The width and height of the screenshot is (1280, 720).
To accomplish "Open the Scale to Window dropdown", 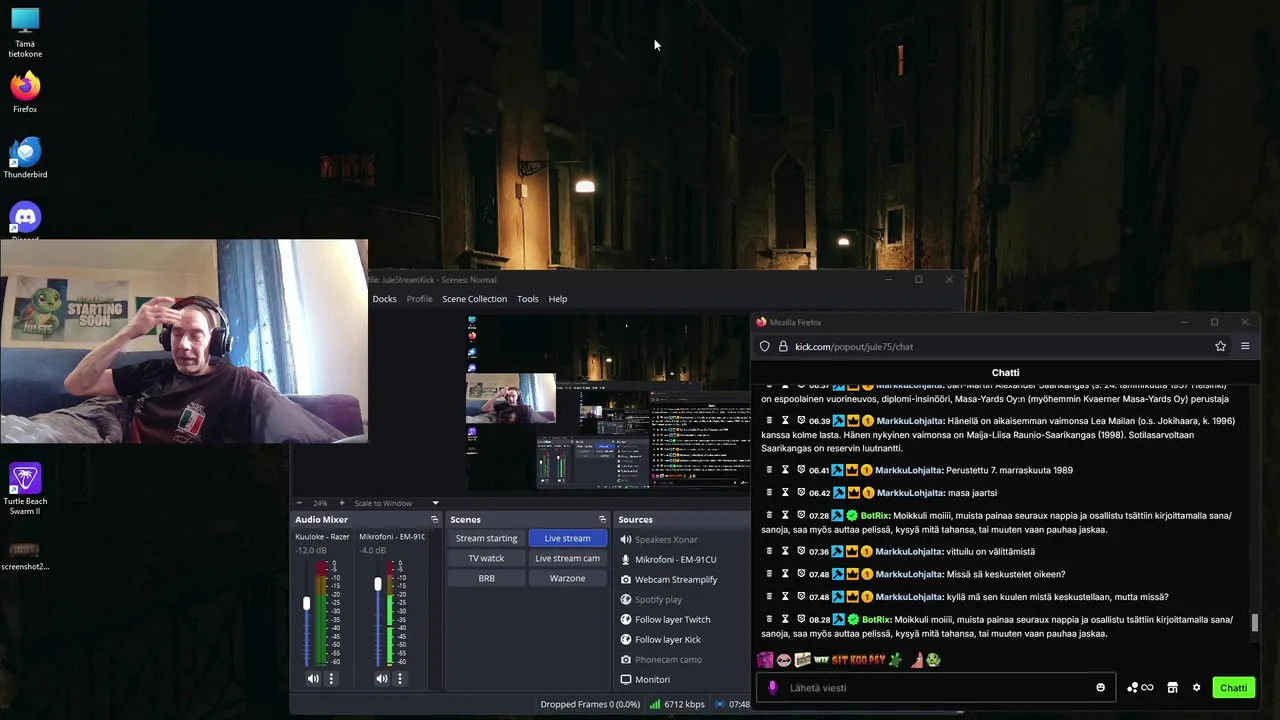I will click(396, 503).
